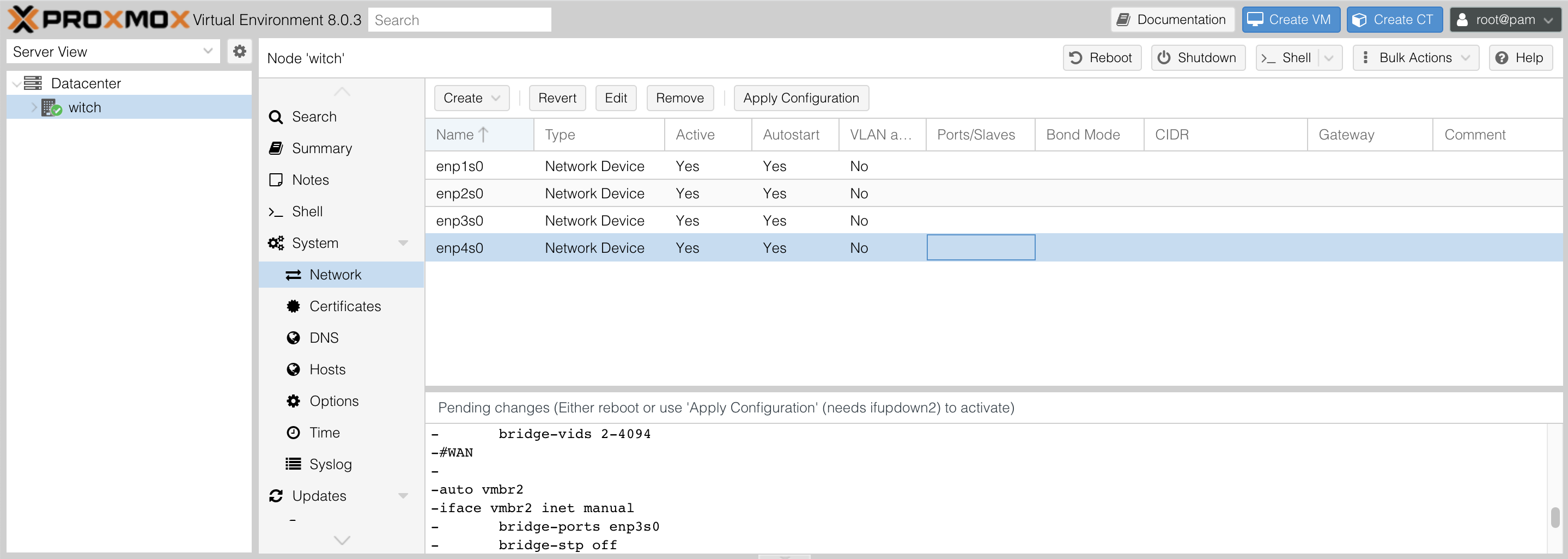This screenshot has height=559, width=1568.
Task: Open the Search panel icon
Action: click(276, 116)
